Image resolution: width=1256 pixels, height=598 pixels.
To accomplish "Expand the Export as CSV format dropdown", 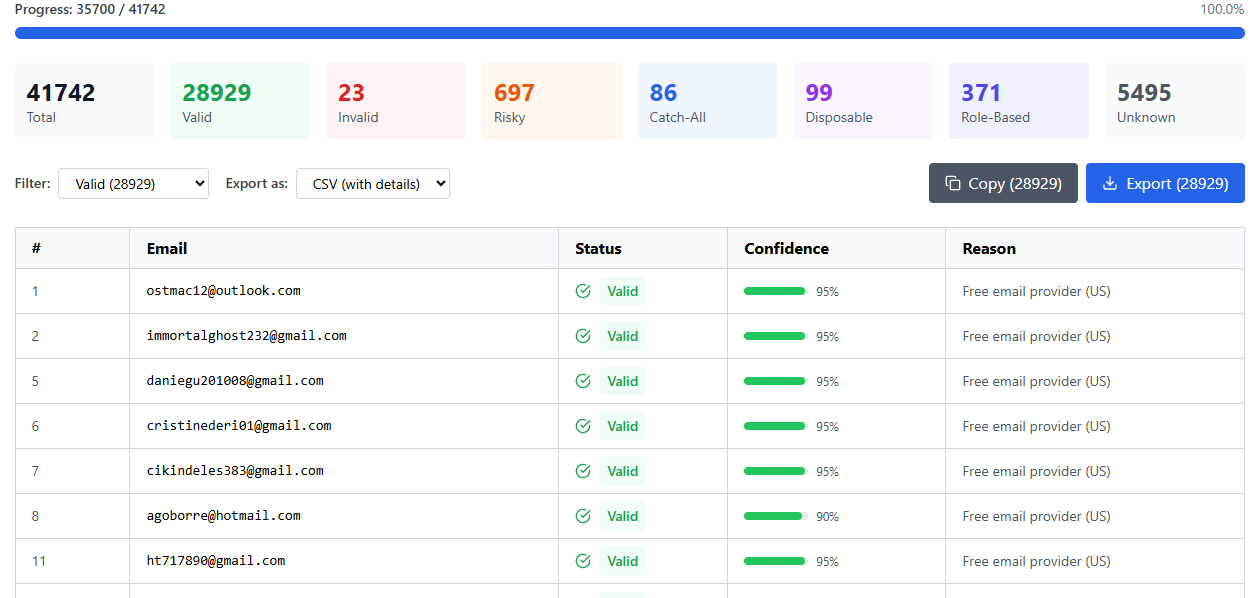I will (372, 184).
